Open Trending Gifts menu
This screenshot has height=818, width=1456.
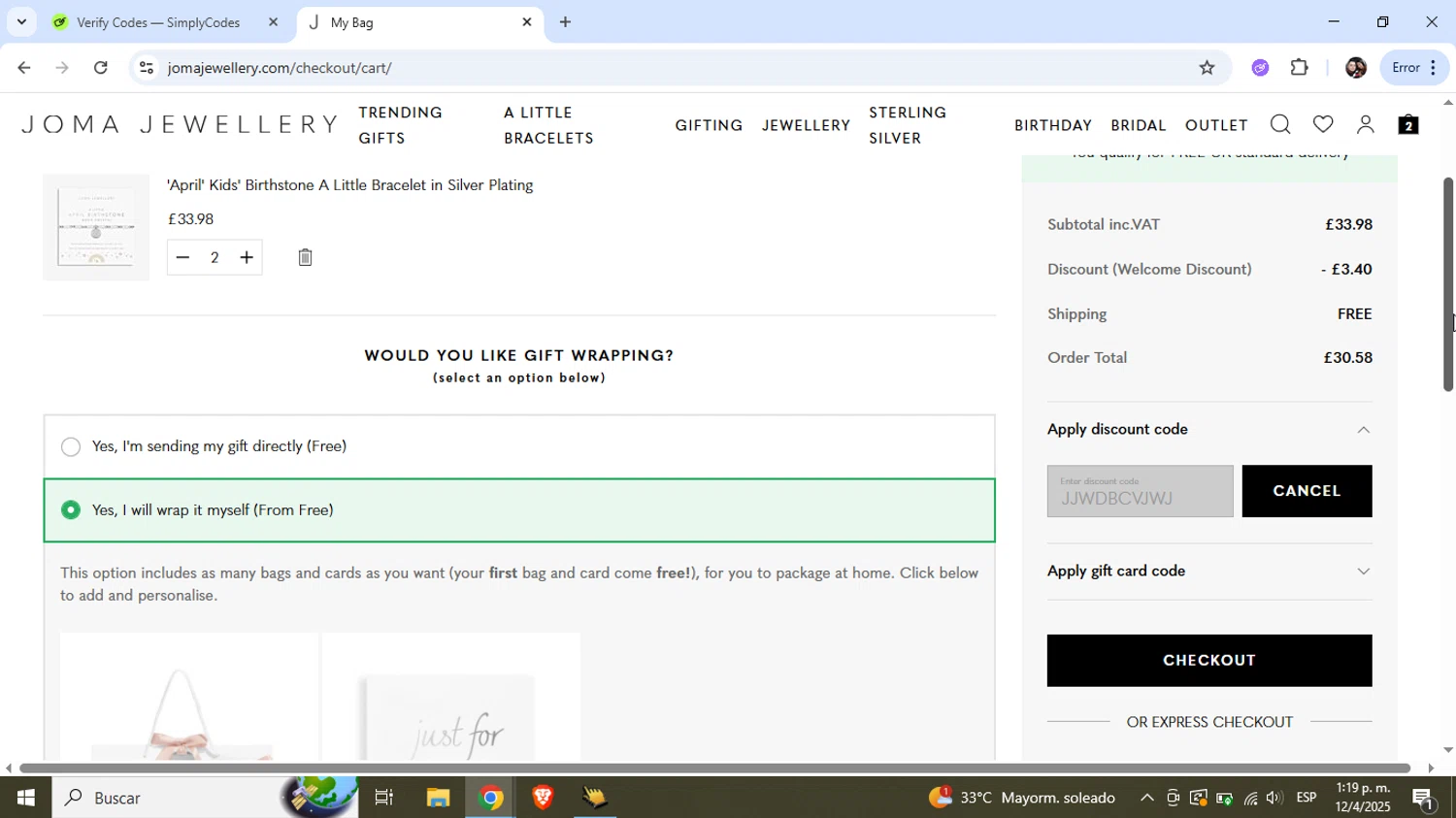click(x=400, y=125)
